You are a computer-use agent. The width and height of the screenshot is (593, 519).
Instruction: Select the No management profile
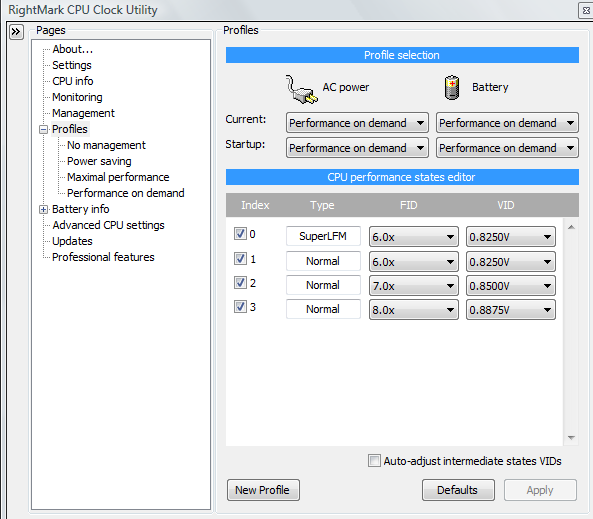tap(106, 145)
